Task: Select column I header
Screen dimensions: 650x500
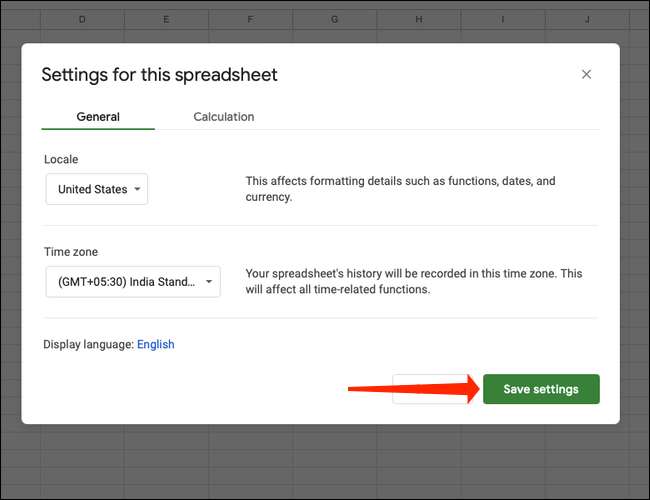Action: click(501, 19)
